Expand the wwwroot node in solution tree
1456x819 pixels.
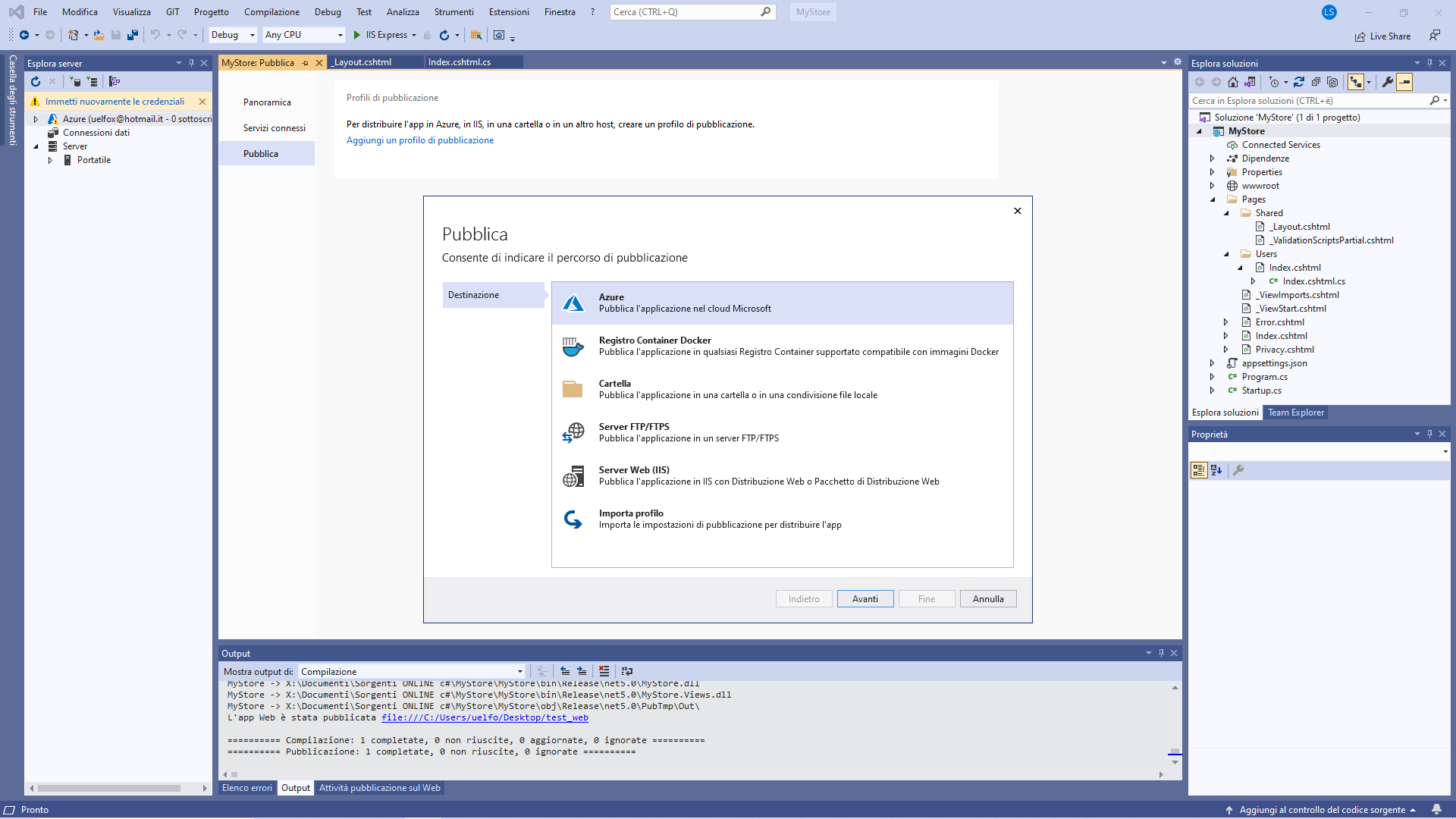(1212, 186)
